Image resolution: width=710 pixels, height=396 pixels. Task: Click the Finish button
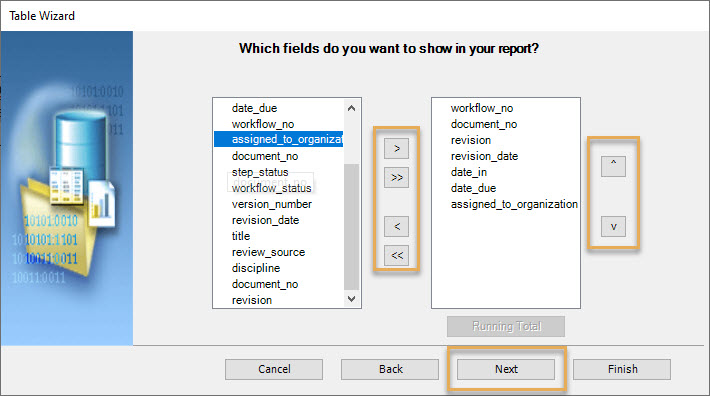tap(622, 369)
